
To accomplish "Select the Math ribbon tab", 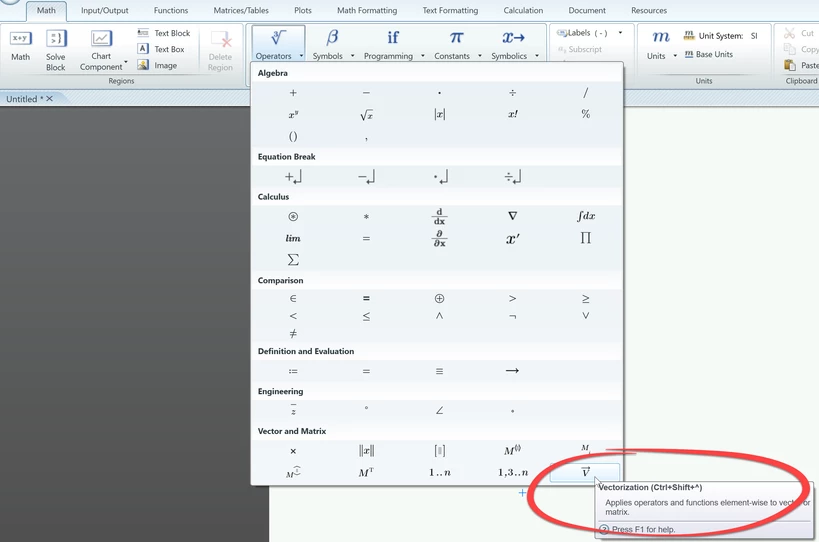I will (46, 10).
